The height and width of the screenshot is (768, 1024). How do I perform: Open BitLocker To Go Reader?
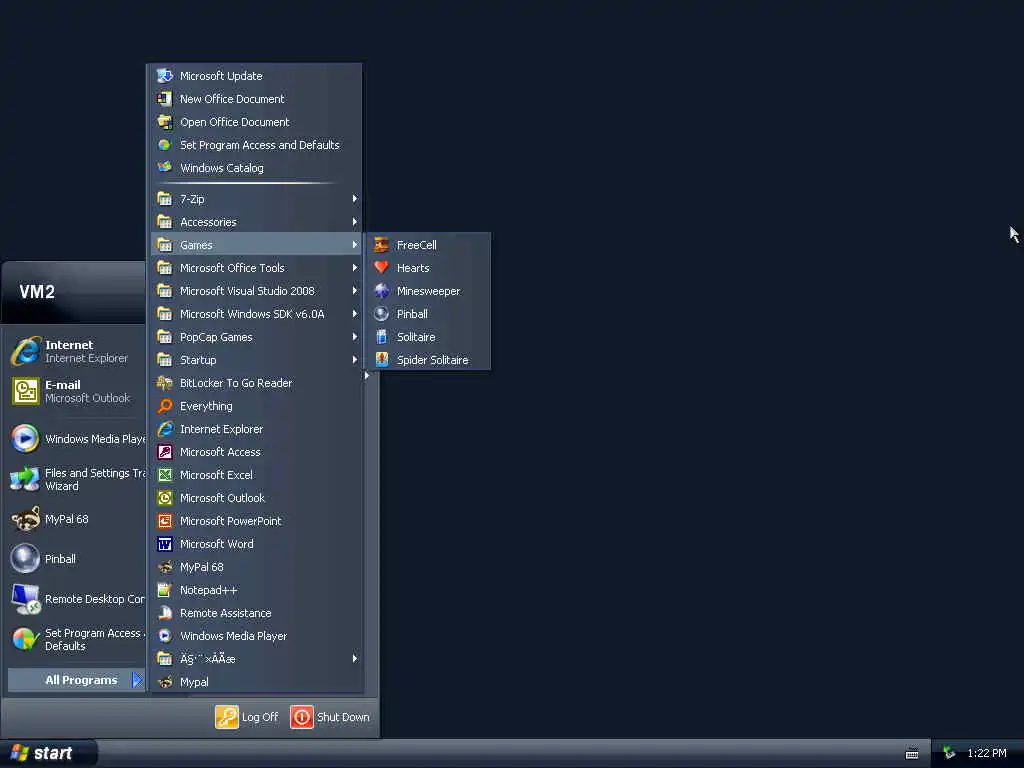[x=256, y=383]
